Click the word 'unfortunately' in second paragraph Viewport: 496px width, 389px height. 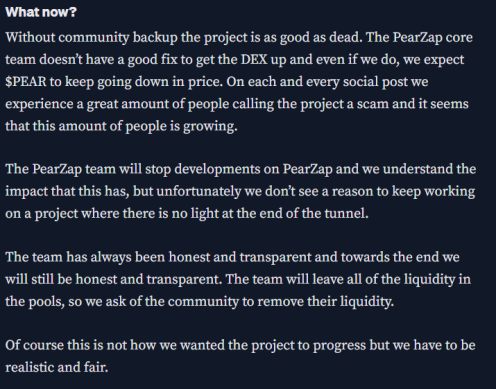[x=198, y=191]
